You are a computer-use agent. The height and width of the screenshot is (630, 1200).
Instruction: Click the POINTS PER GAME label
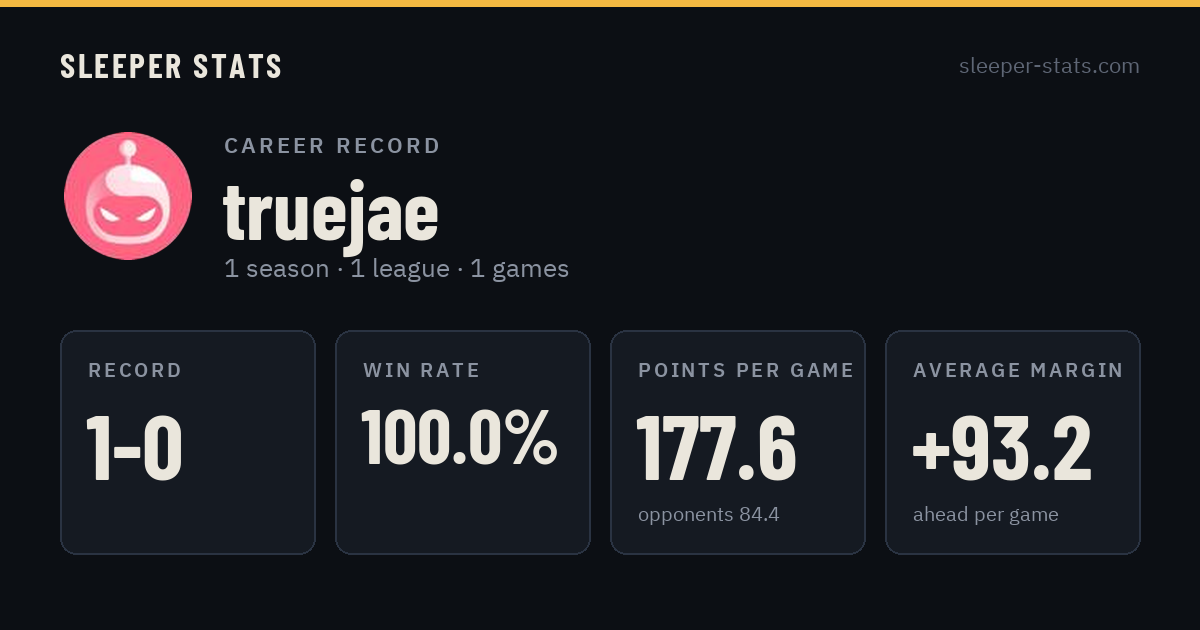(x=746, y=371)
